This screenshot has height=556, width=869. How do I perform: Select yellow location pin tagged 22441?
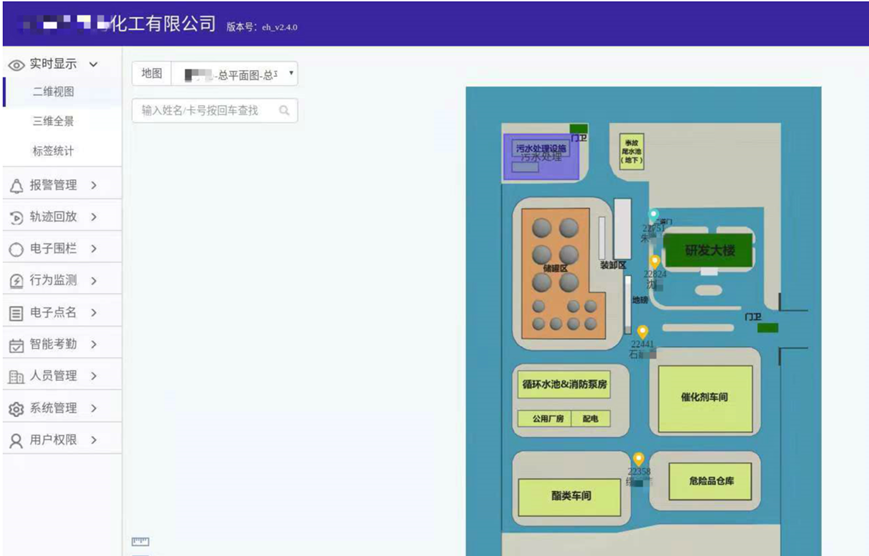pos(642,331)
